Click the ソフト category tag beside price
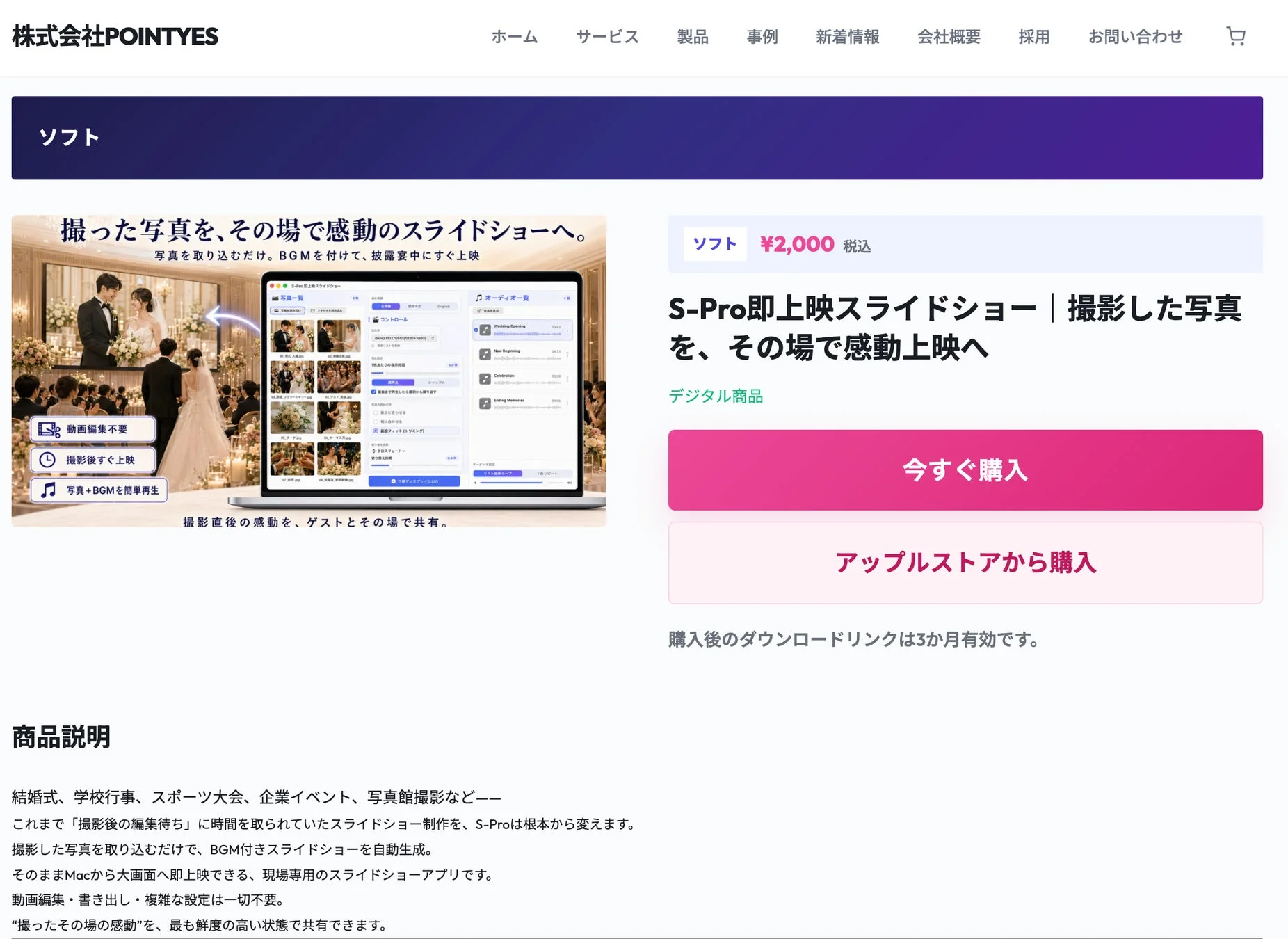 (x=715, y=244)
